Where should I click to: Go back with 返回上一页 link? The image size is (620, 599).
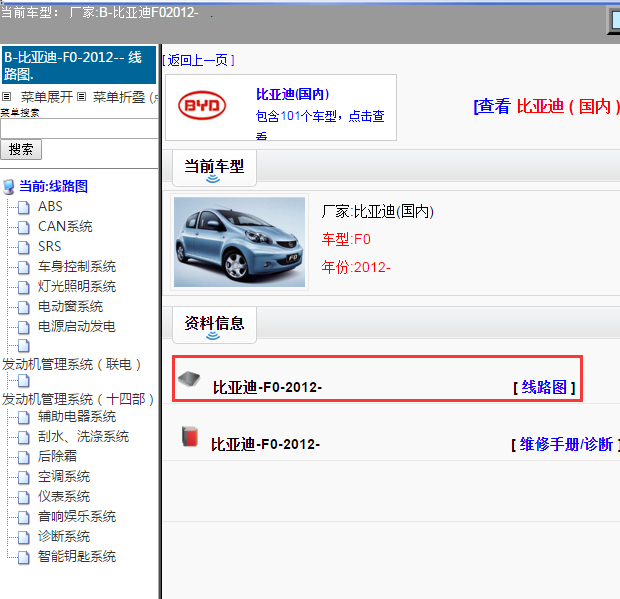[198, 60]
